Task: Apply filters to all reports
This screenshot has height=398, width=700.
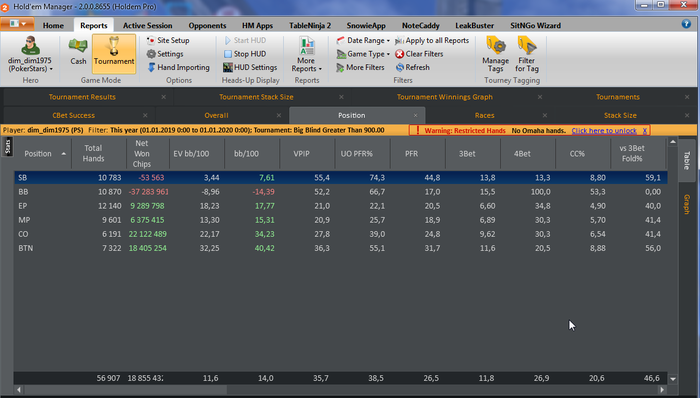Action: pyautogui.click(x=432, y=40)
